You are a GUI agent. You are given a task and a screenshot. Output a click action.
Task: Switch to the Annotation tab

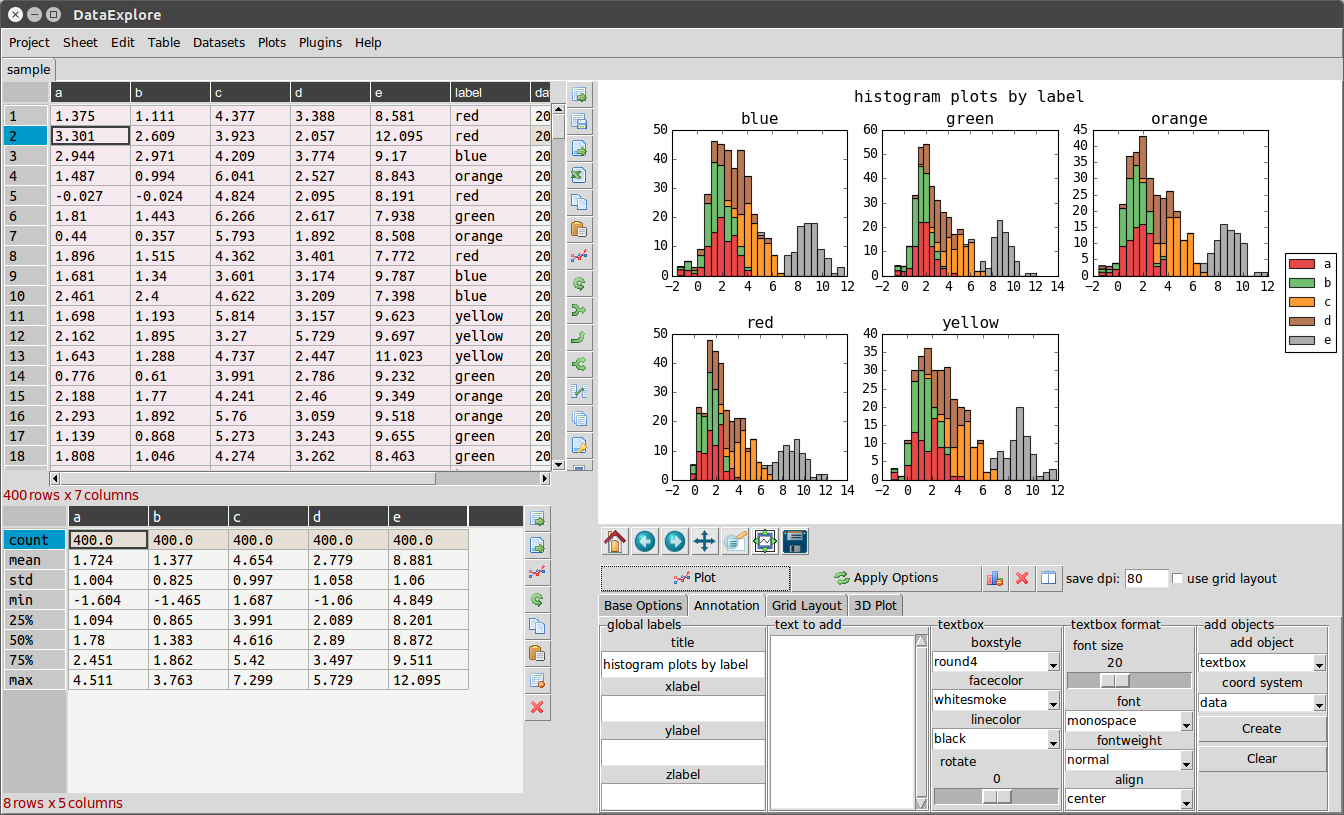click(727, 605)
